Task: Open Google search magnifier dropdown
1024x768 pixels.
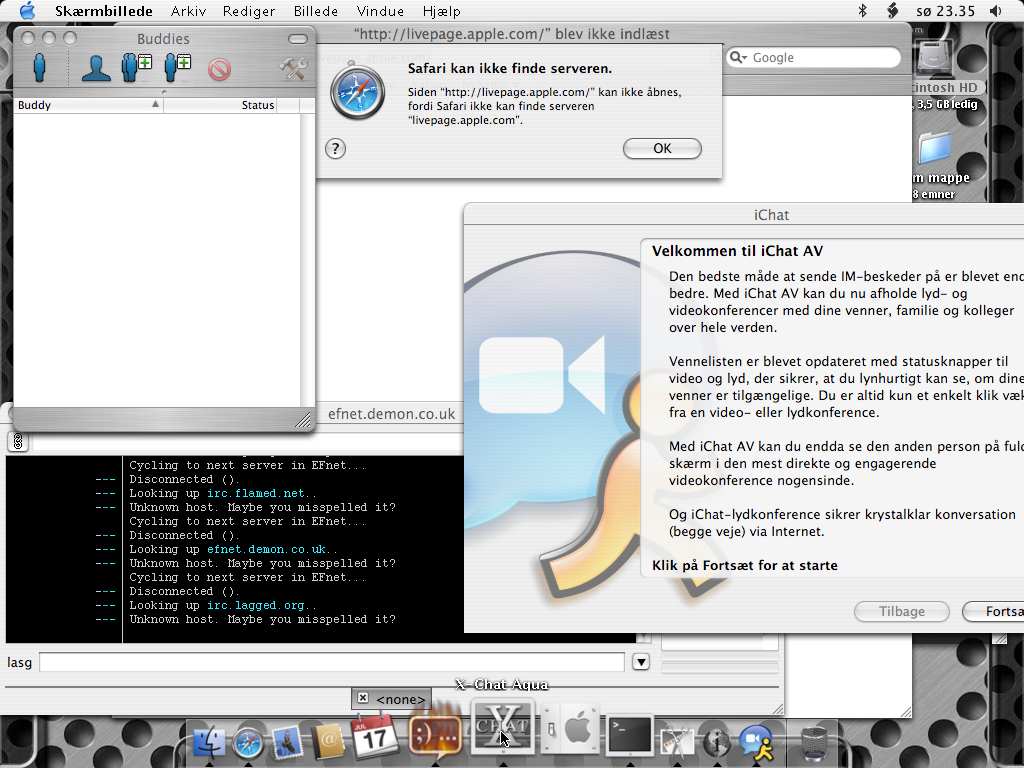Action: (x=739, y=58)
